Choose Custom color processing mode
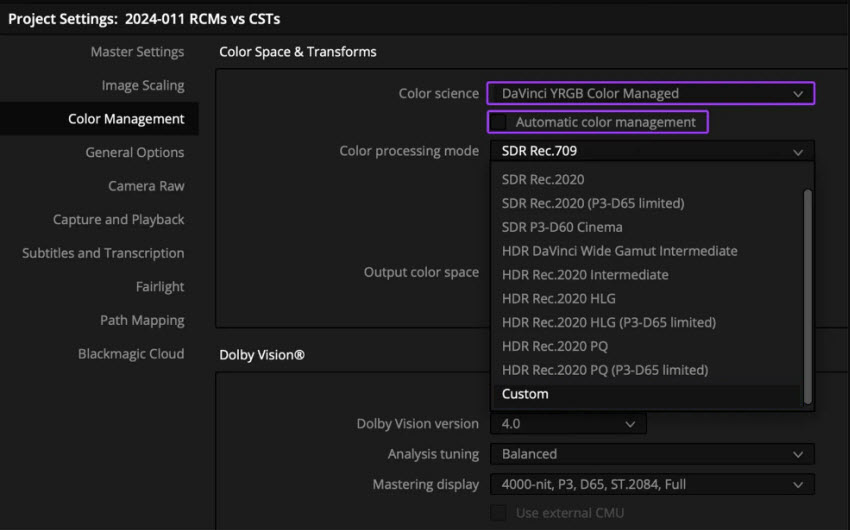This screenshot has width=850, height=530. (647, 394)
